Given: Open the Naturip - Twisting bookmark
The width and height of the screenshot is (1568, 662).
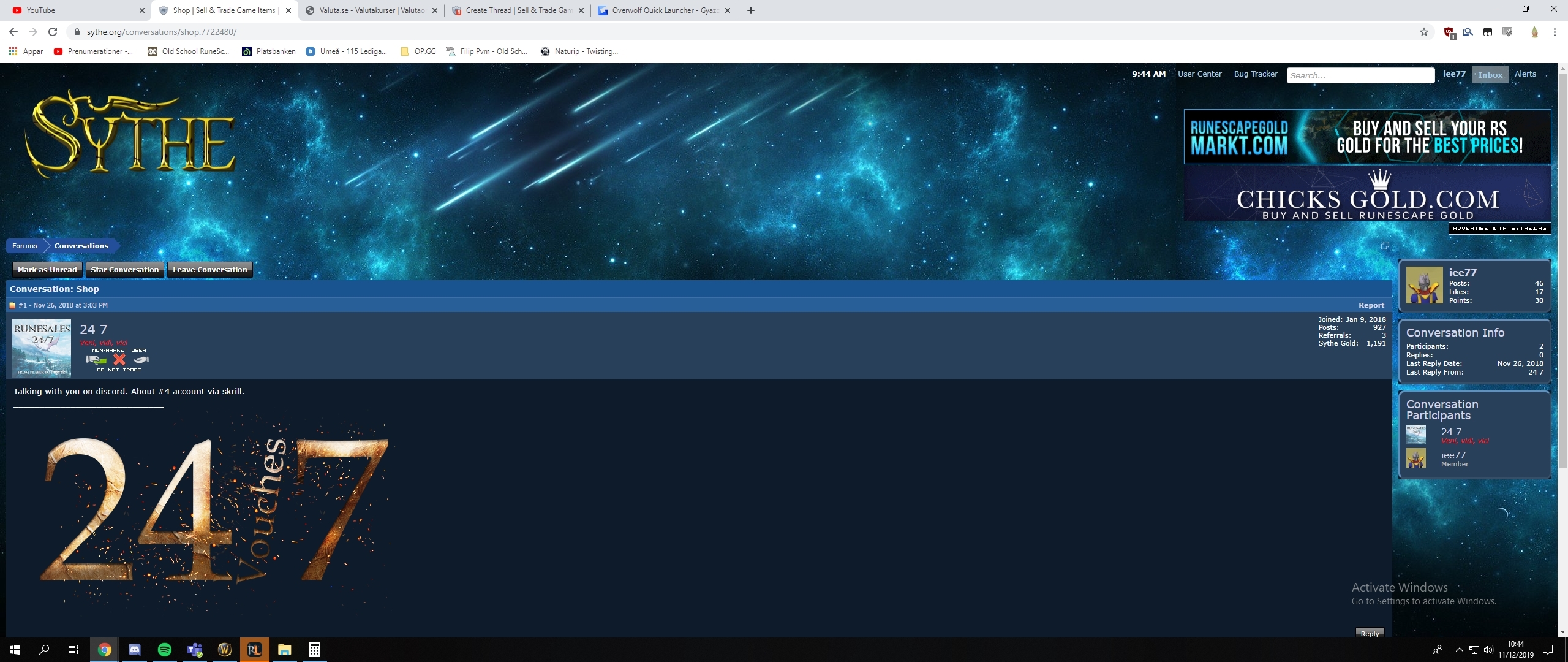Looking at the screenshot, I should pos(579,51).
